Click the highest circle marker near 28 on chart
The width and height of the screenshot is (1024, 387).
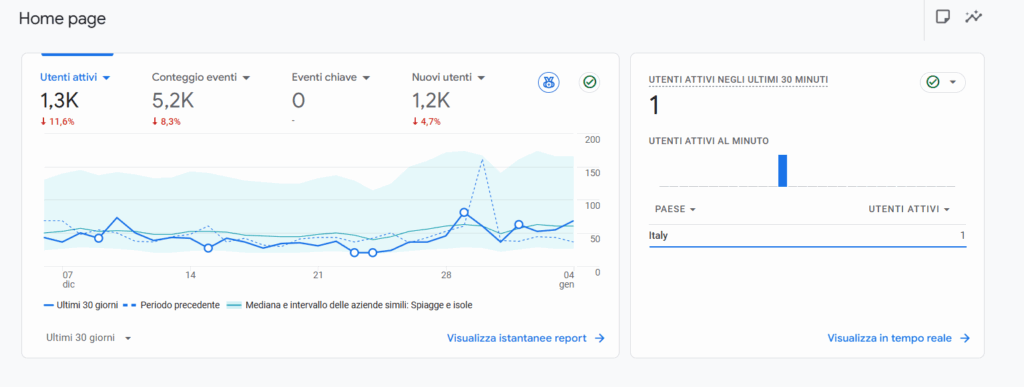pos(464,213)
